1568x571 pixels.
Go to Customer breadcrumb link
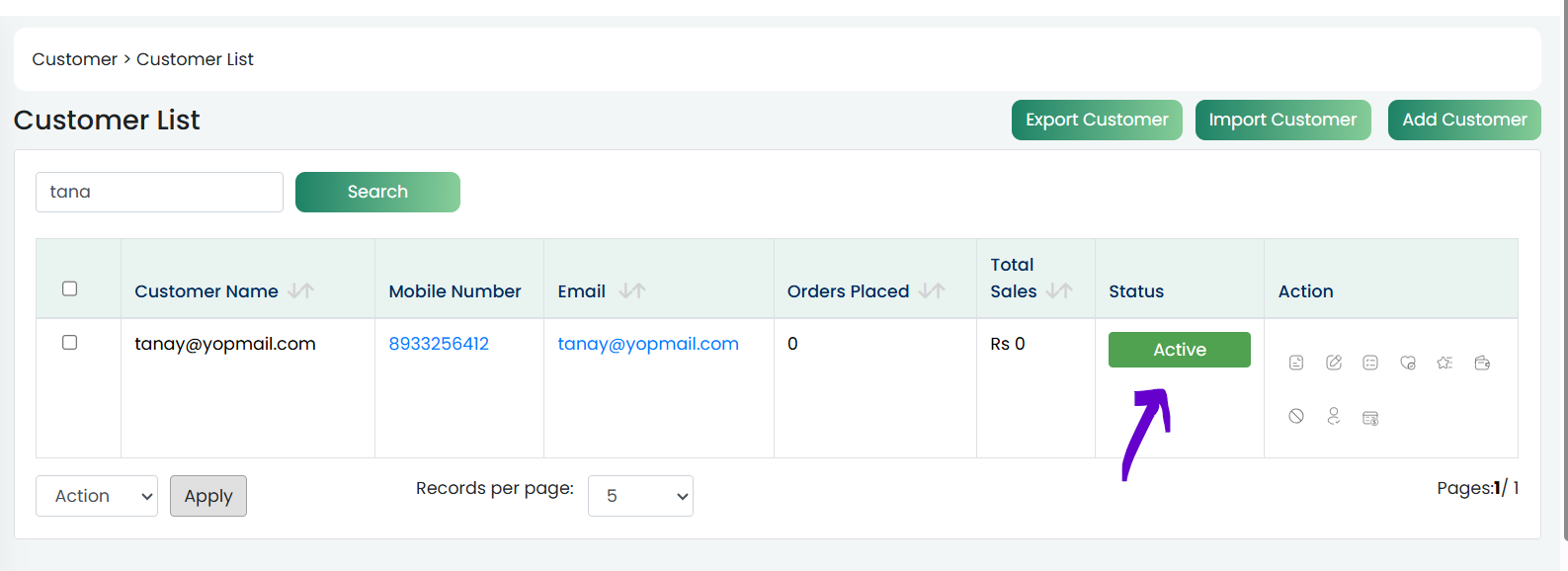point(74,59)
